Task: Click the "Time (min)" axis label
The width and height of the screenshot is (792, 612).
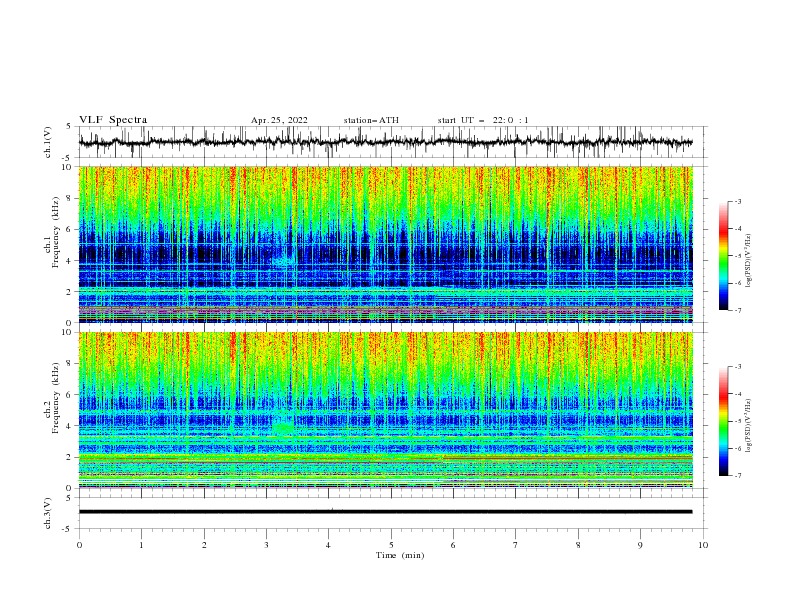Action: click(x=400, y=555)
